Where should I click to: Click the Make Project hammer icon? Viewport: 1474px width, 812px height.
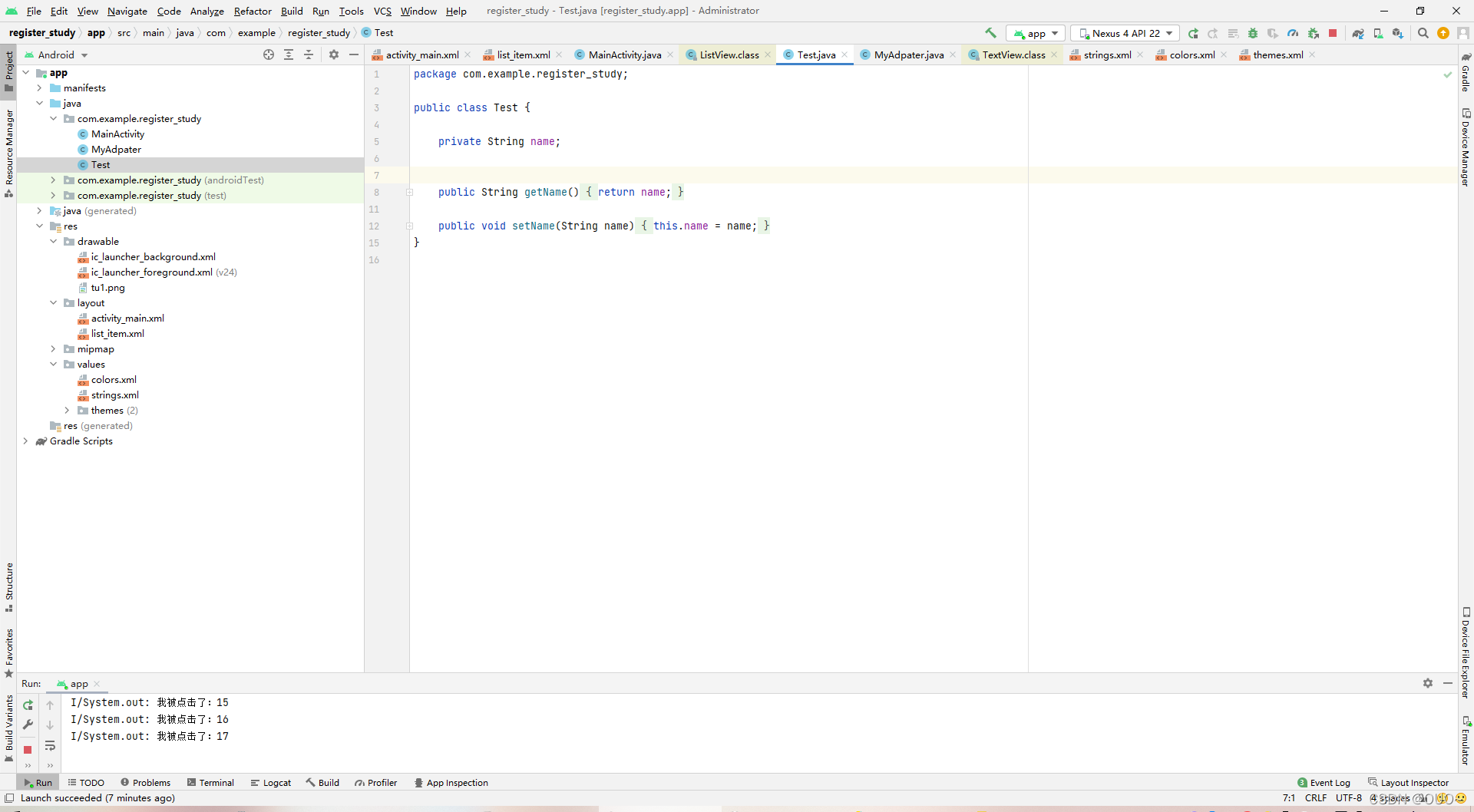coord(991,33)
